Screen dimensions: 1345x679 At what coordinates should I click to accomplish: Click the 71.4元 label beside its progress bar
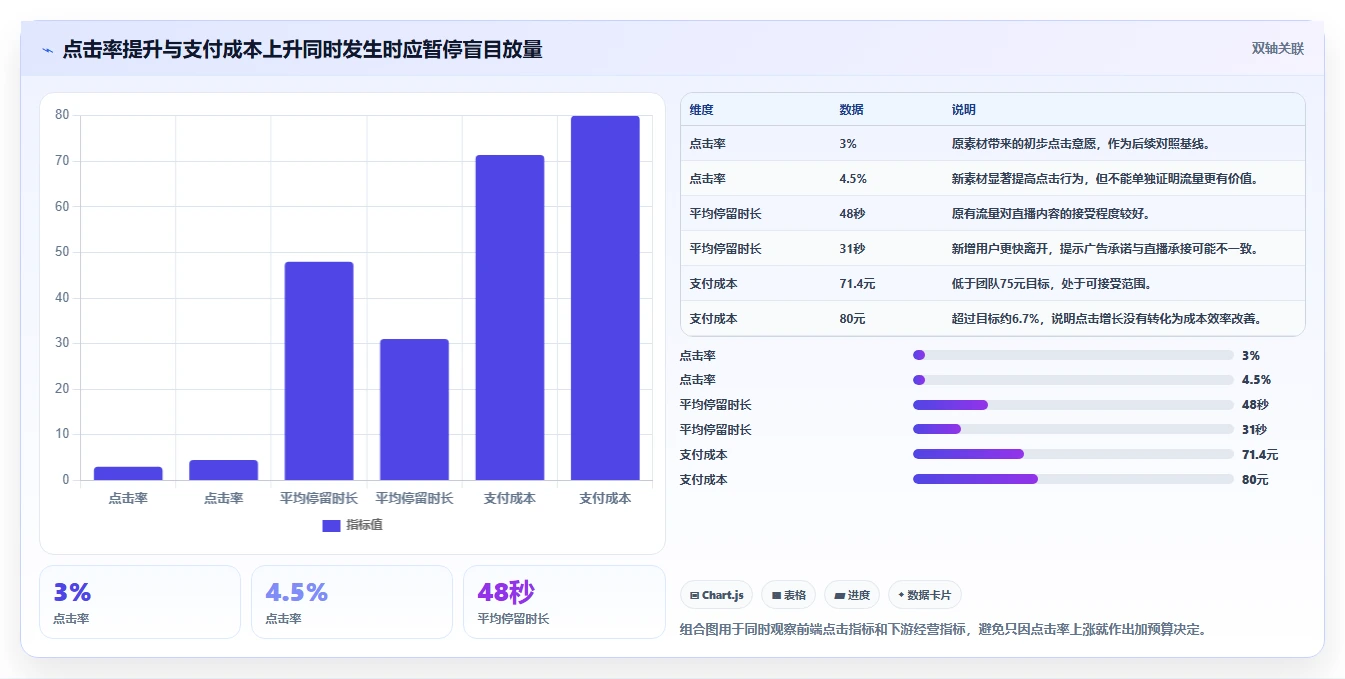tap(1259, 455)
